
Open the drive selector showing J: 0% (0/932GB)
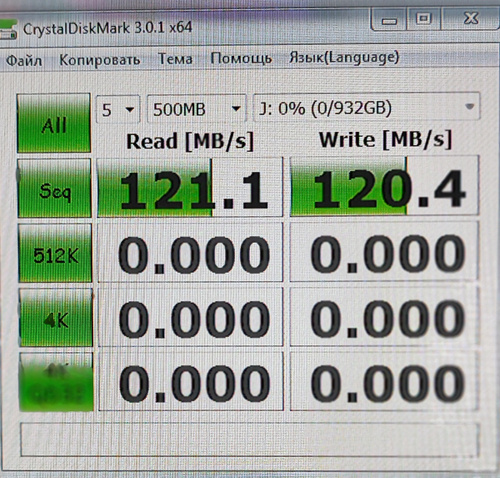coord(367,107)
